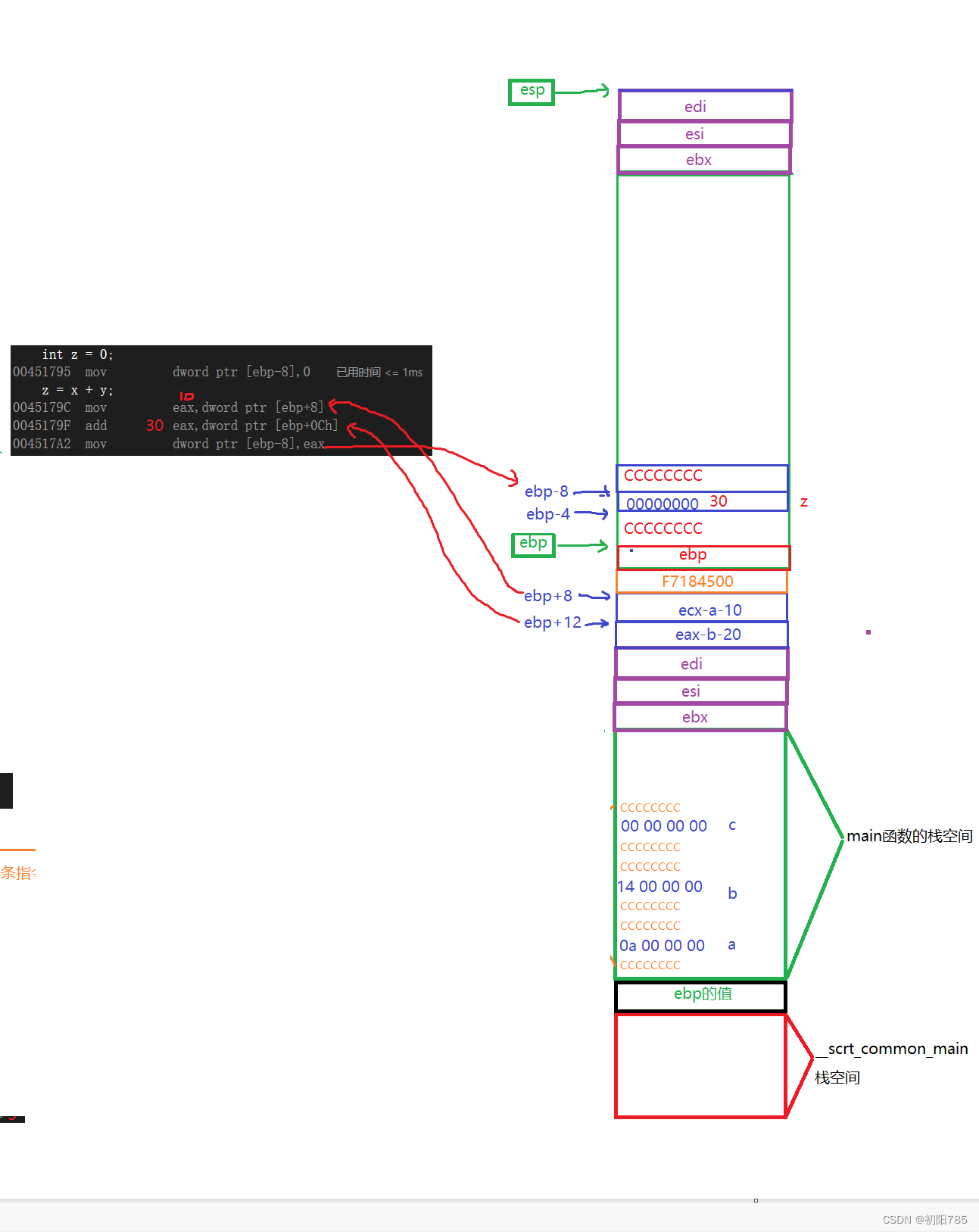Select the ebp的值 cell
The image size is (979, 1232).
701,996
